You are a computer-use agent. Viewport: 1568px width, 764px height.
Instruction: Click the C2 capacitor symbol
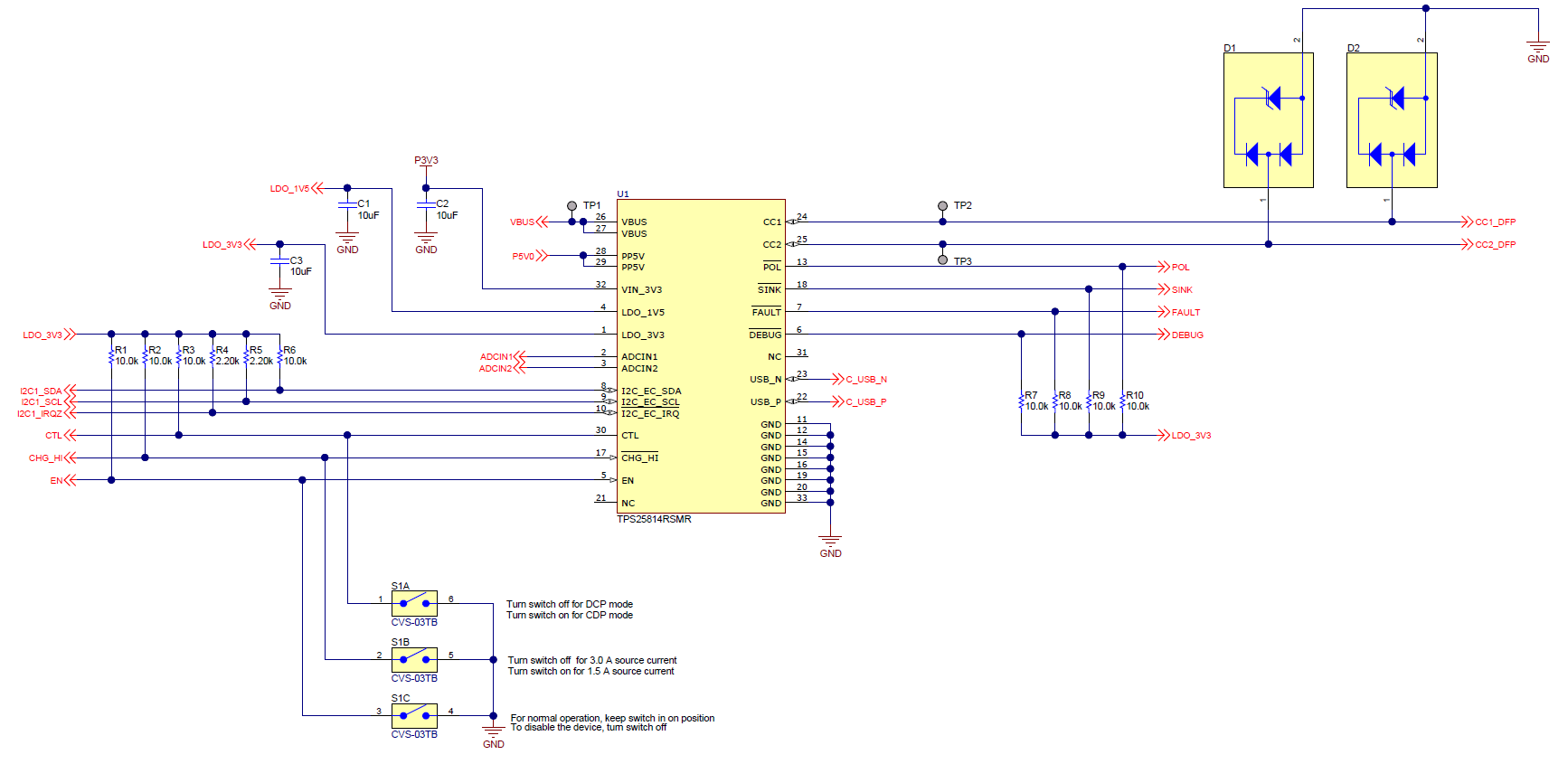click(426, 206)
